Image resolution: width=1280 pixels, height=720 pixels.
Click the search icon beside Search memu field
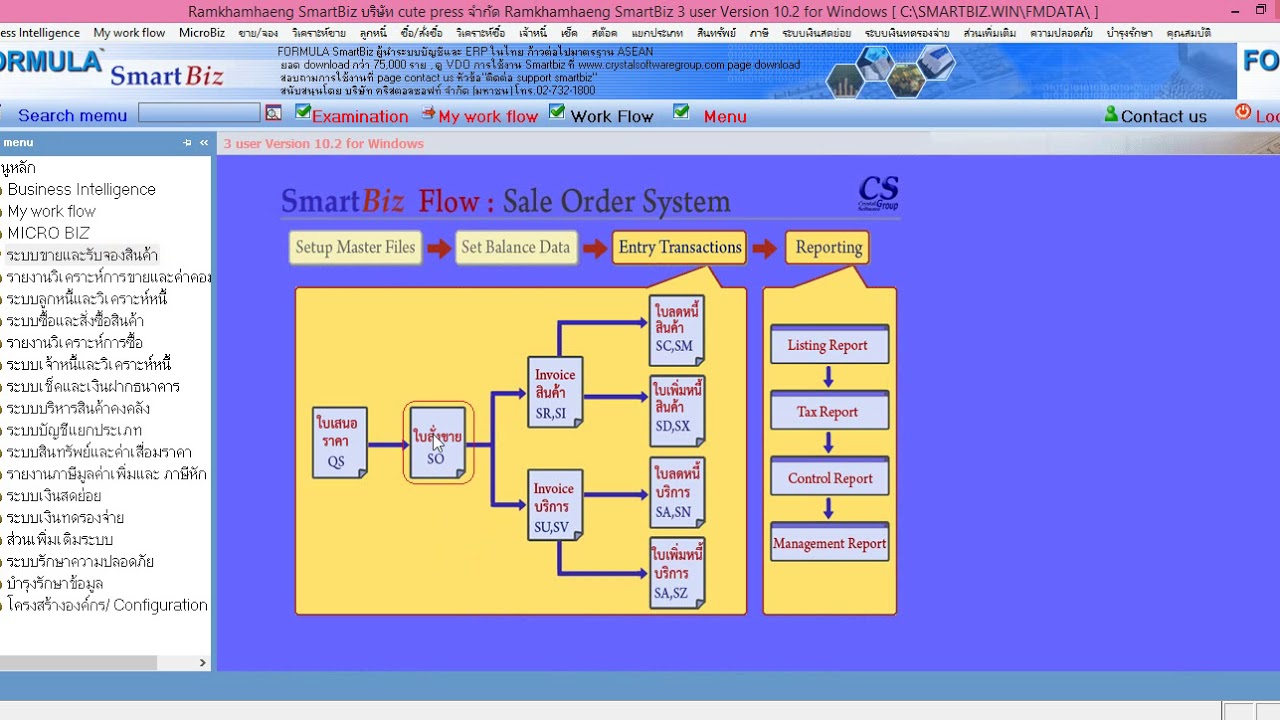273,114
